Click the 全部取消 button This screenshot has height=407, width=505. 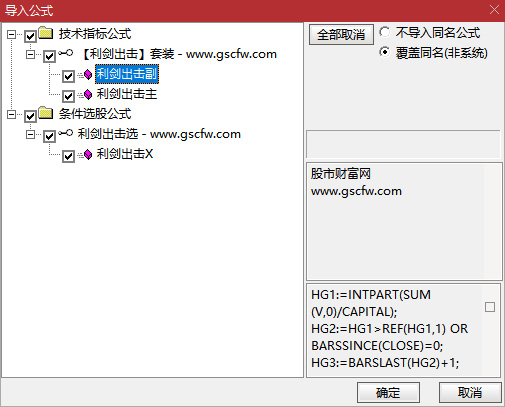pyautogui.click(x=341, y=34)
